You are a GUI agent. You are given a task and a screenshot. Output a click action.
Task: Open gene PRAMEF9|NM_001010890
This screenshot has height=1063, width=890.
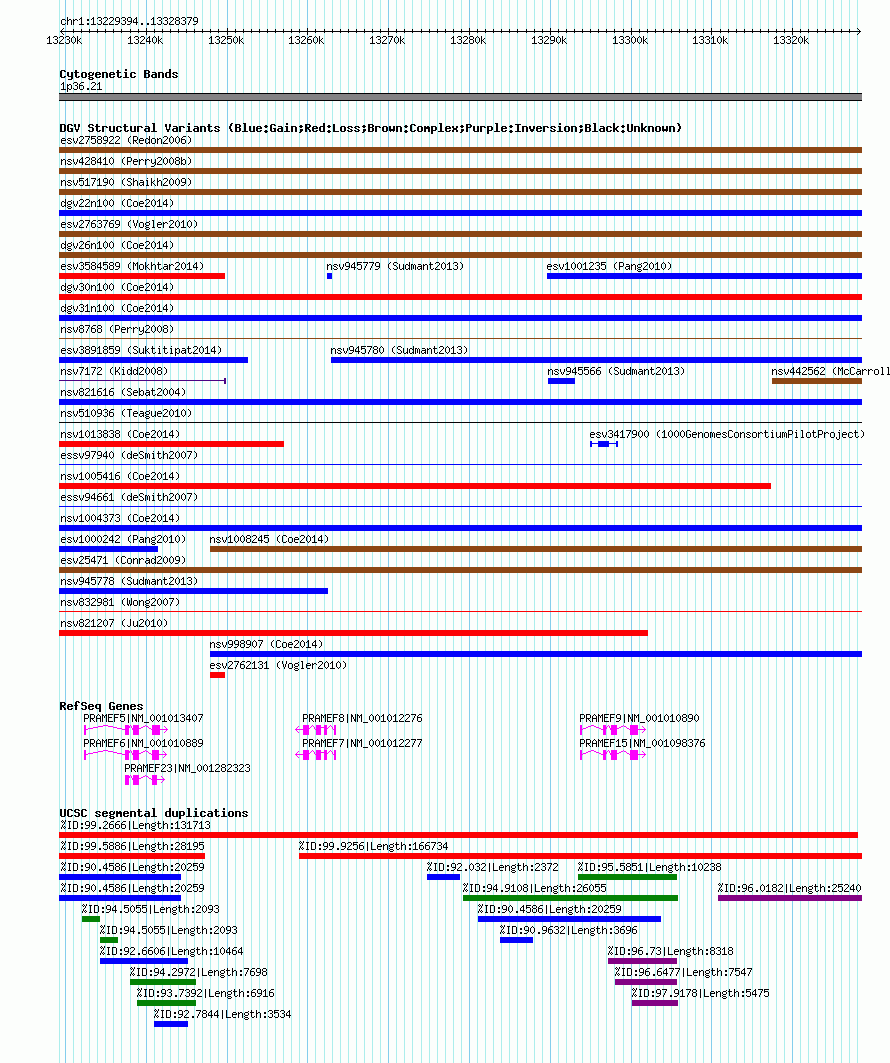pyautogui.click(x=639, y=719)
